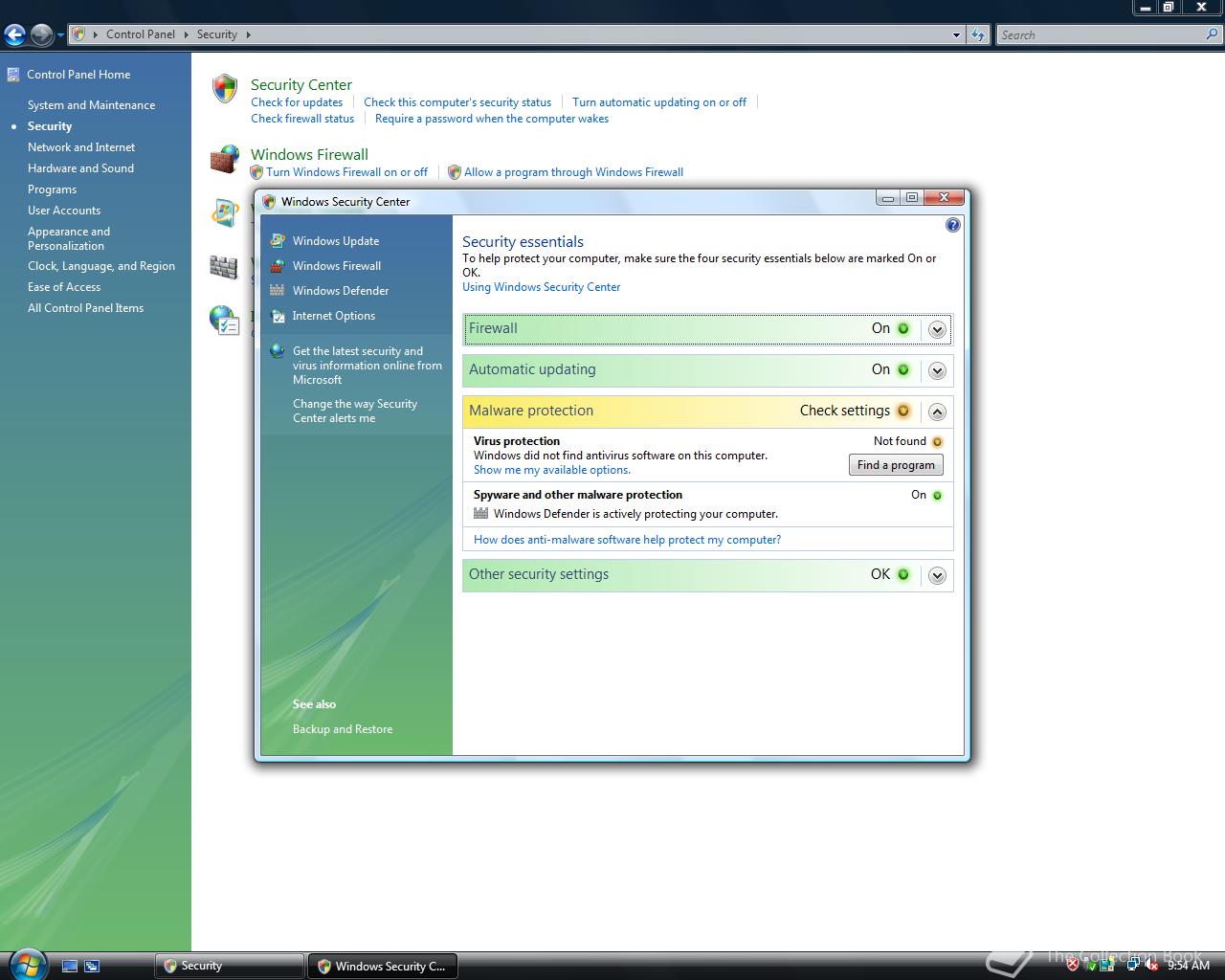Click the Windows Firewall icon in dialog sidebar
This screenshot has width=1225, height=980.
278,266
